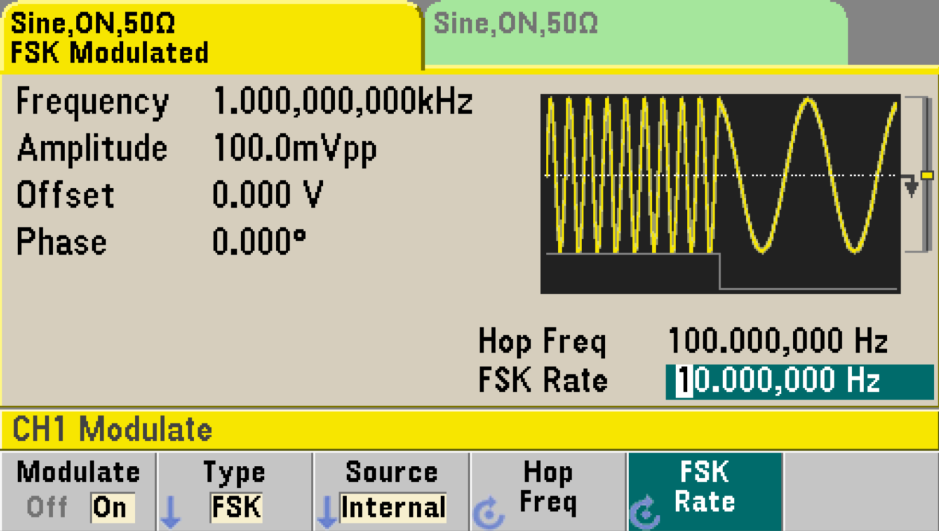Click the FSK Rate parameter label above softkeys
The image size is (939, 531).
[543, 381]
